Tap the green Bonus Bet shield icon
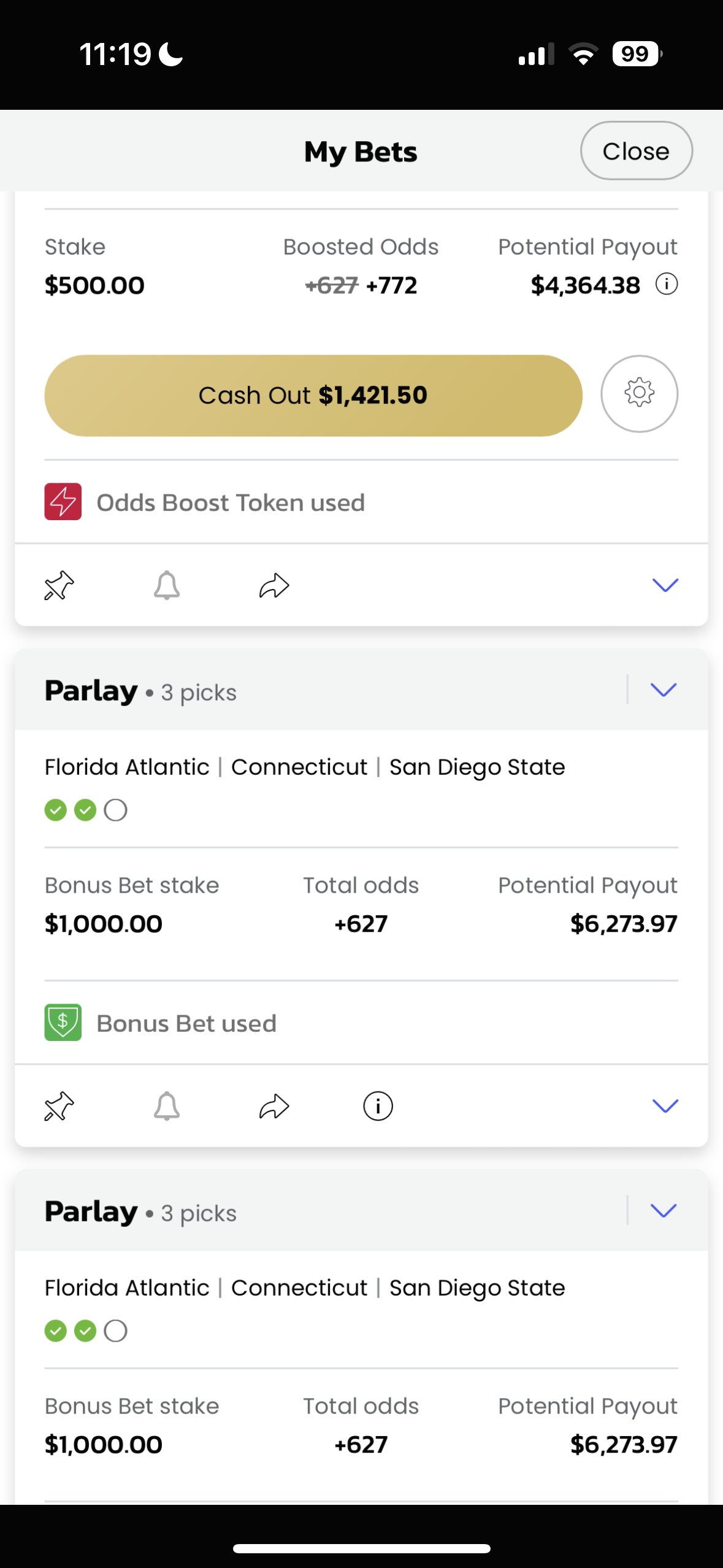723x1568 pixels. [x=63, y=1023]
